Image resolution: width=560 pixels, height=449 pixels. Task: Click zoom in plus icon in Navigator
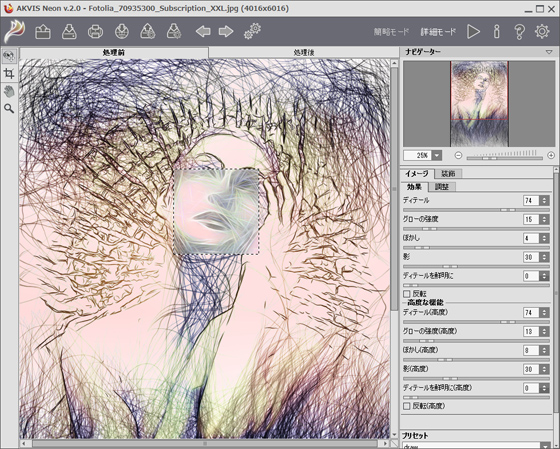pos(551,155)
